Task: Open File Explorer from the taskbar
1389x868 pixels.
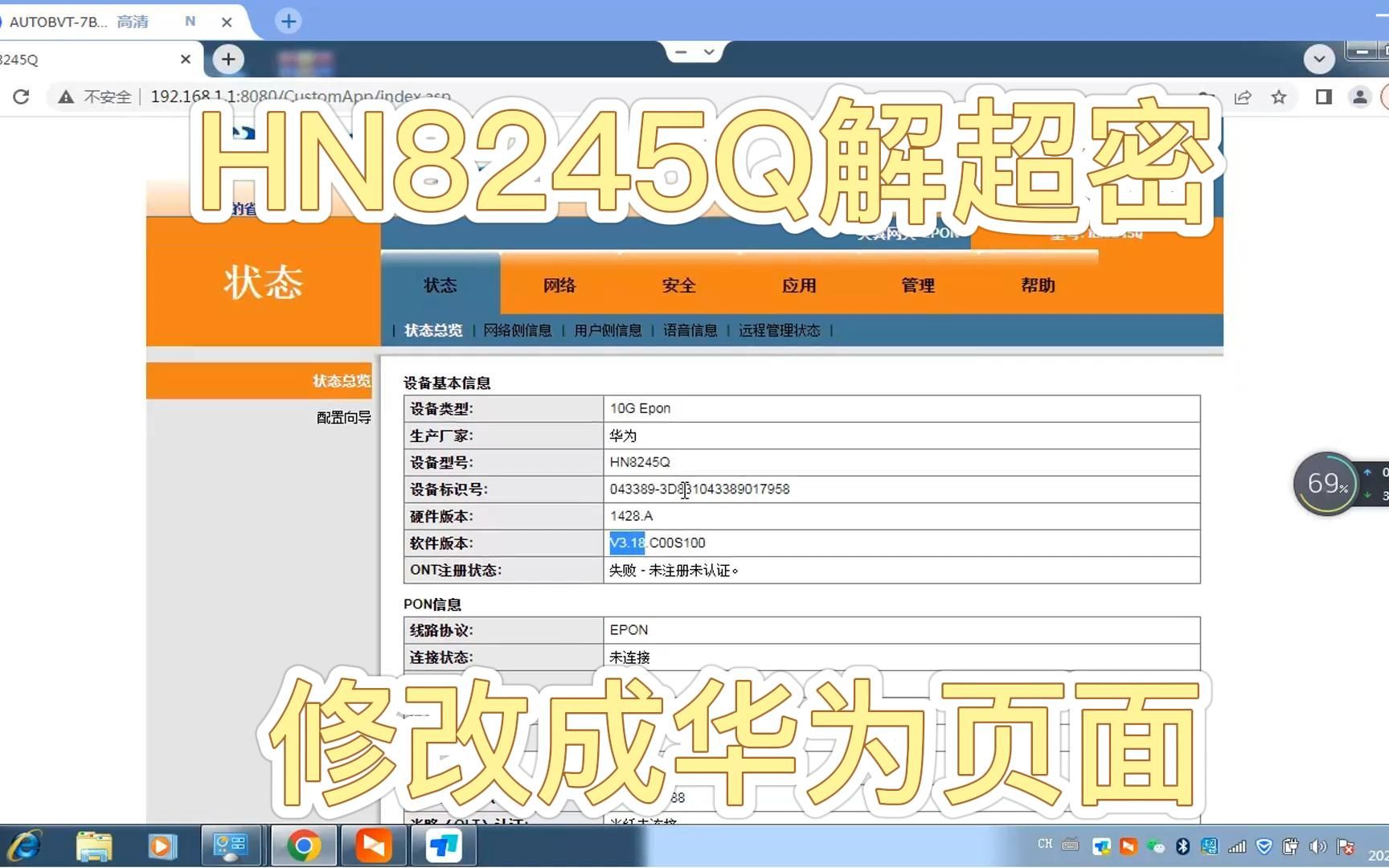Action: (x=95, y=845)
